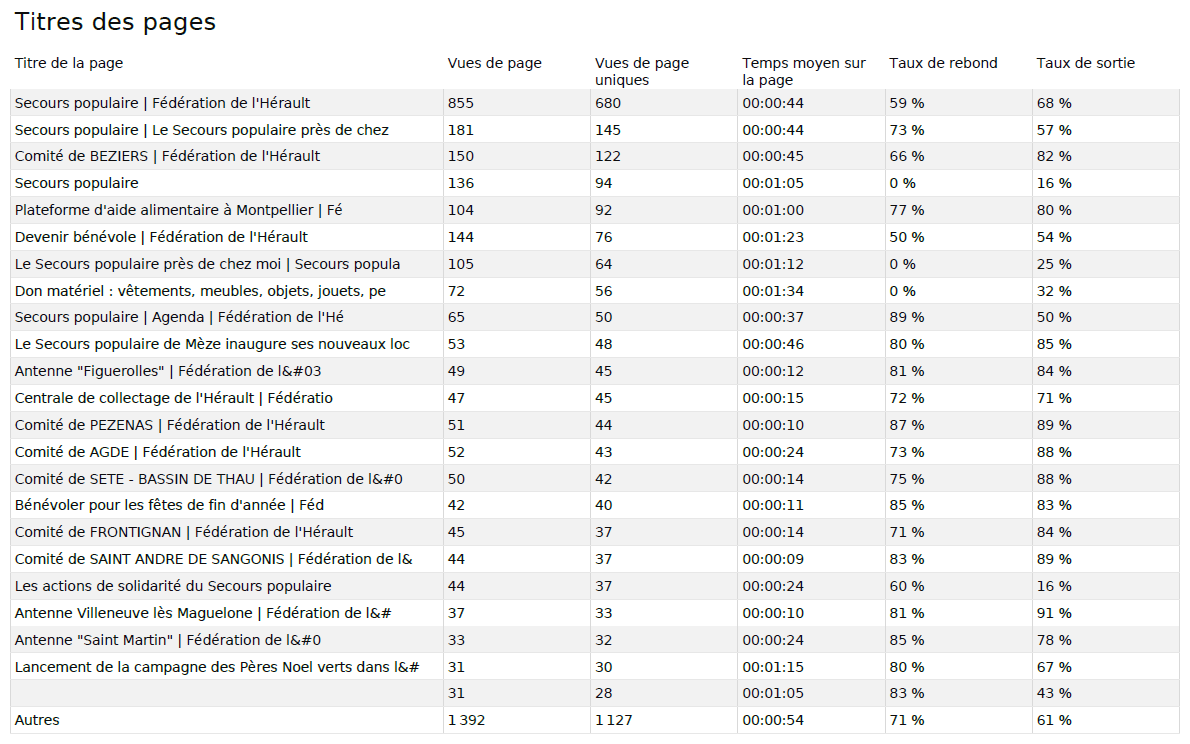Click the 'Devenir bénévole' page title
The image size is (1190, 744).
(161, 237)
